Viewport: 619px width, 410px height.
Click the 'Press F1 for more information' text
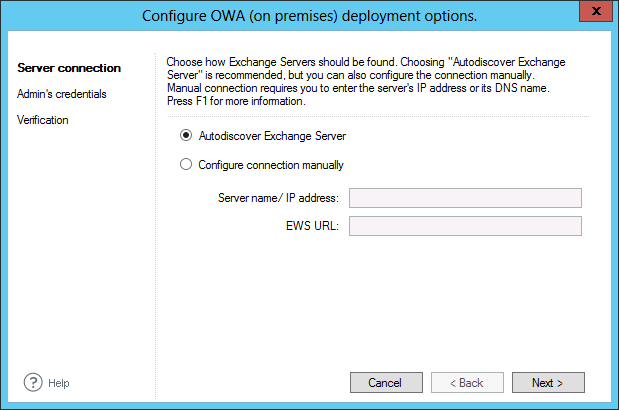coord(236,101)
